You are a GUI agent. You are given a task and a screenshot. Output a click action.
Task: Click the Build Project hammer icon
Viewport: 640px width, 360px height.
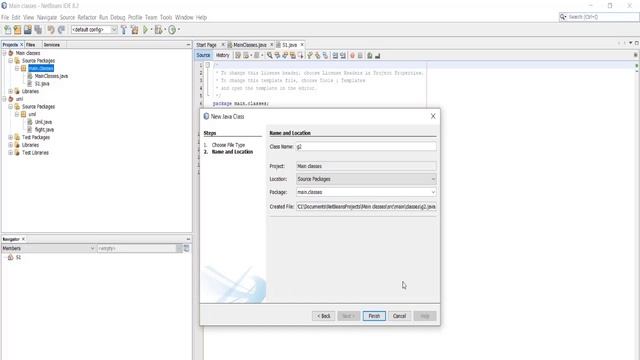tap(124, 29)
